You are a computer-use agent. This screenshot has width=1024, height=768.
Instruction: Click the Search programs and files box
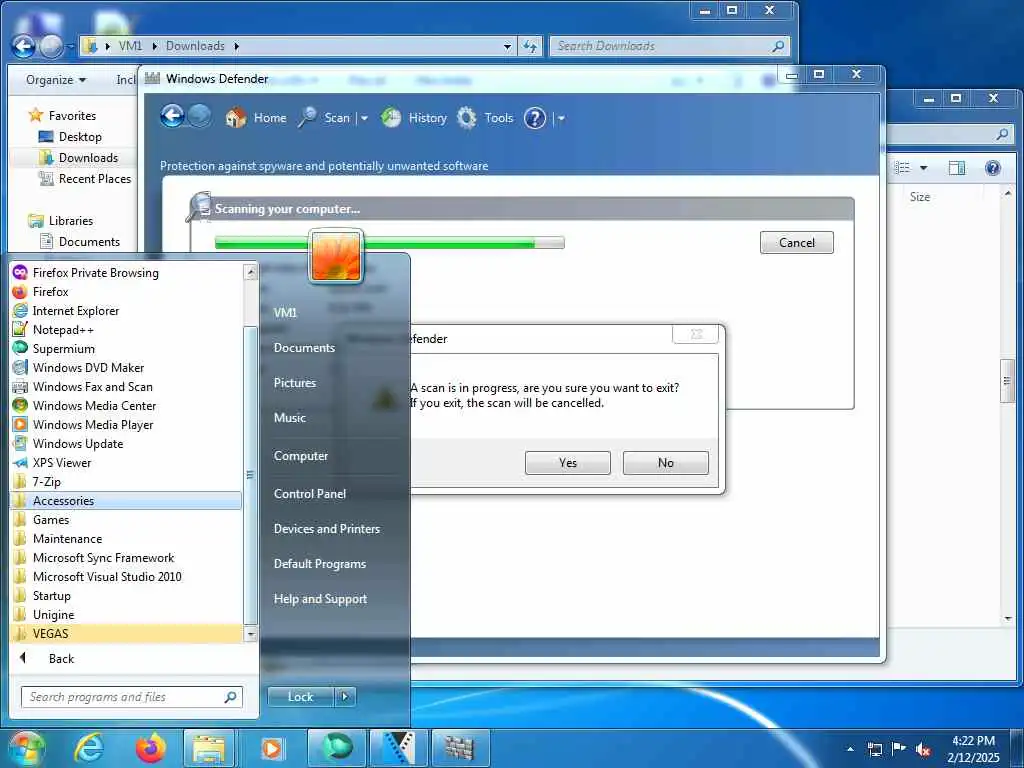tap(131, 697)
